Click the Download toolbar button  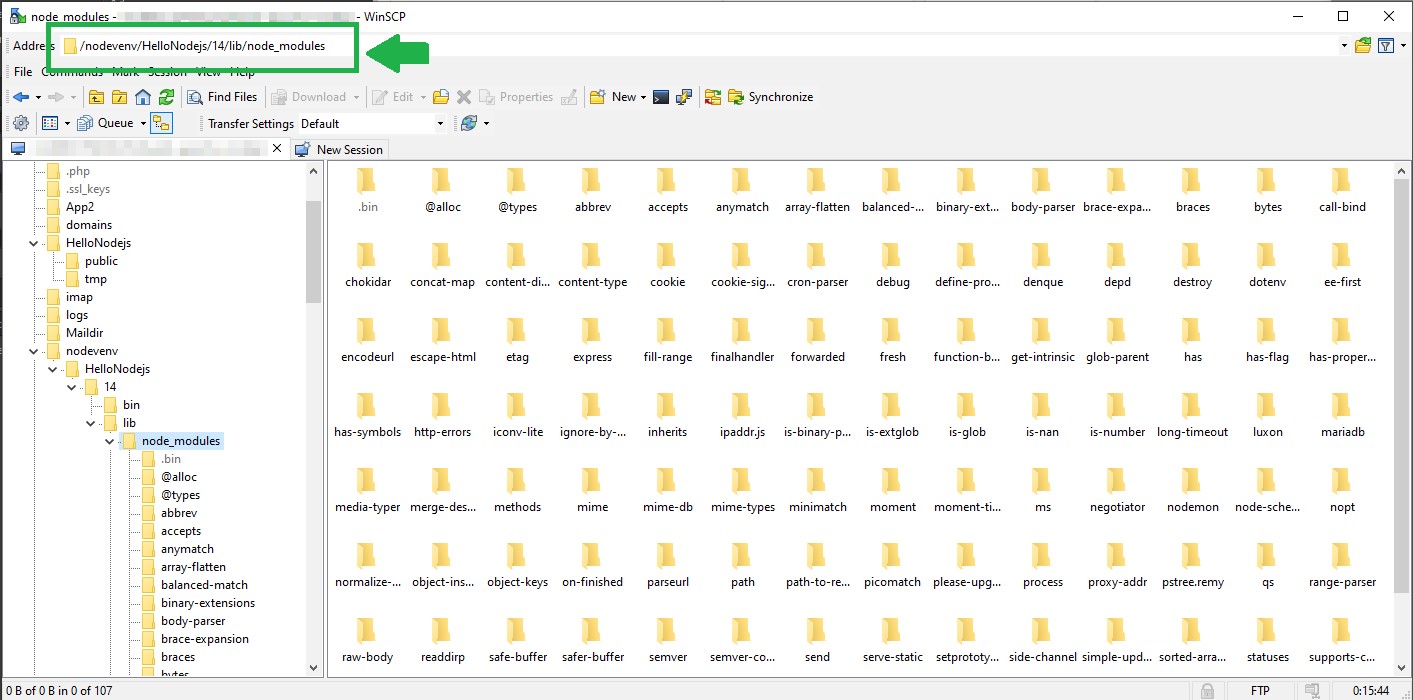coord(308,97)
